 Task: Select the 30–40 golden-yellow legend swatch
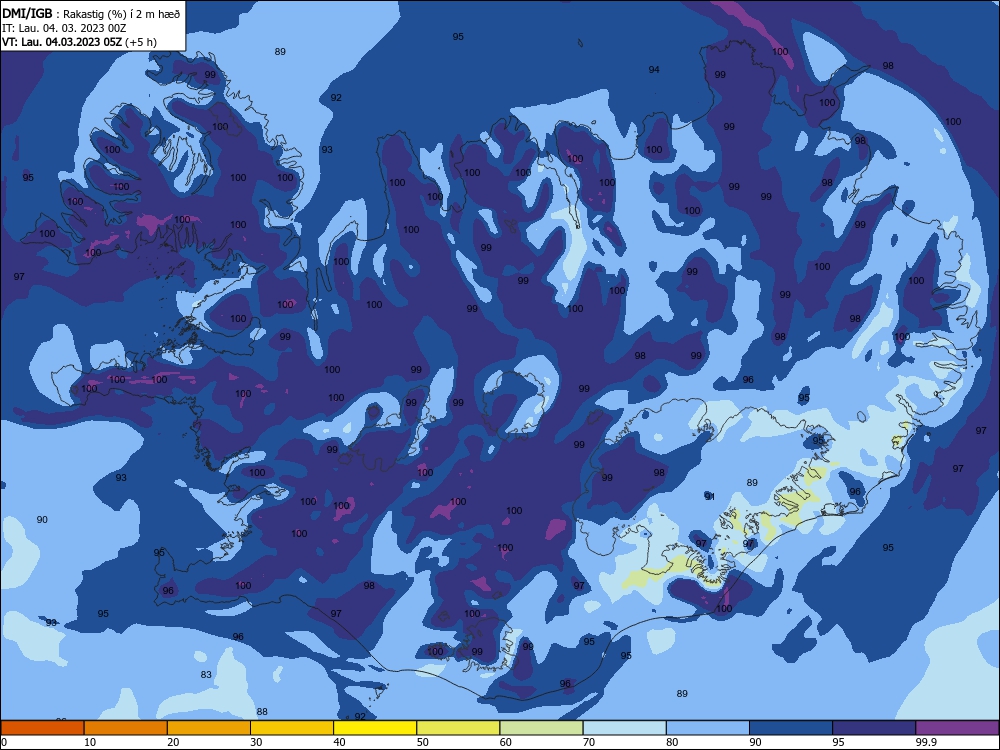tap(292, 728)
